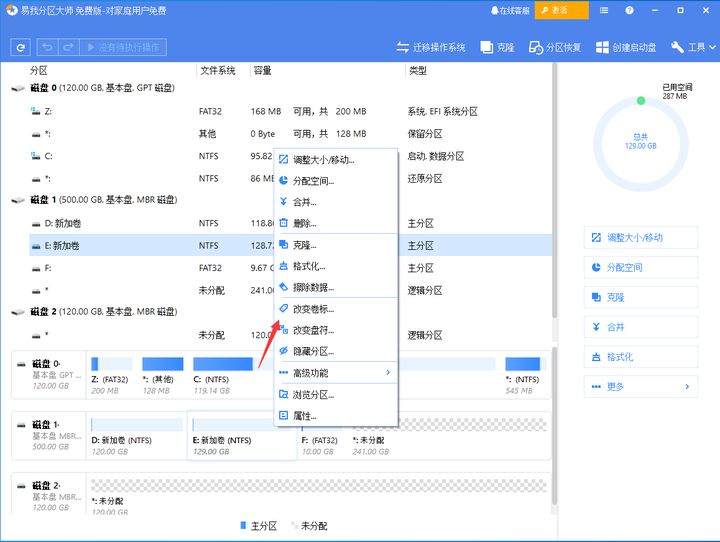
Task: Click the orange 激活 button
Action: click(x=562, y=10)
